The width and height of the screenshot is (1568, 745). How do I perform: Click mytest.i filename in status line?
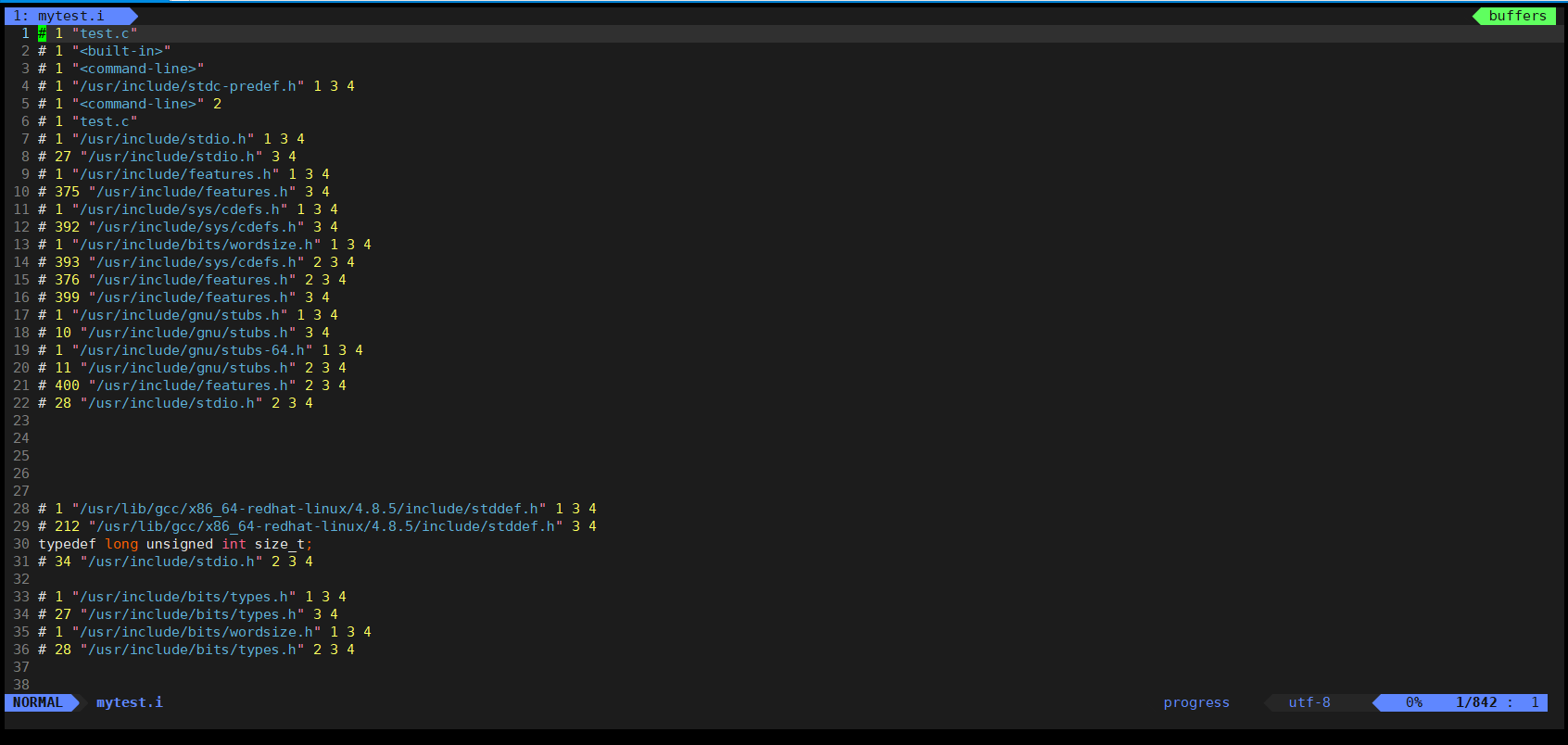(x=130, y=702)
